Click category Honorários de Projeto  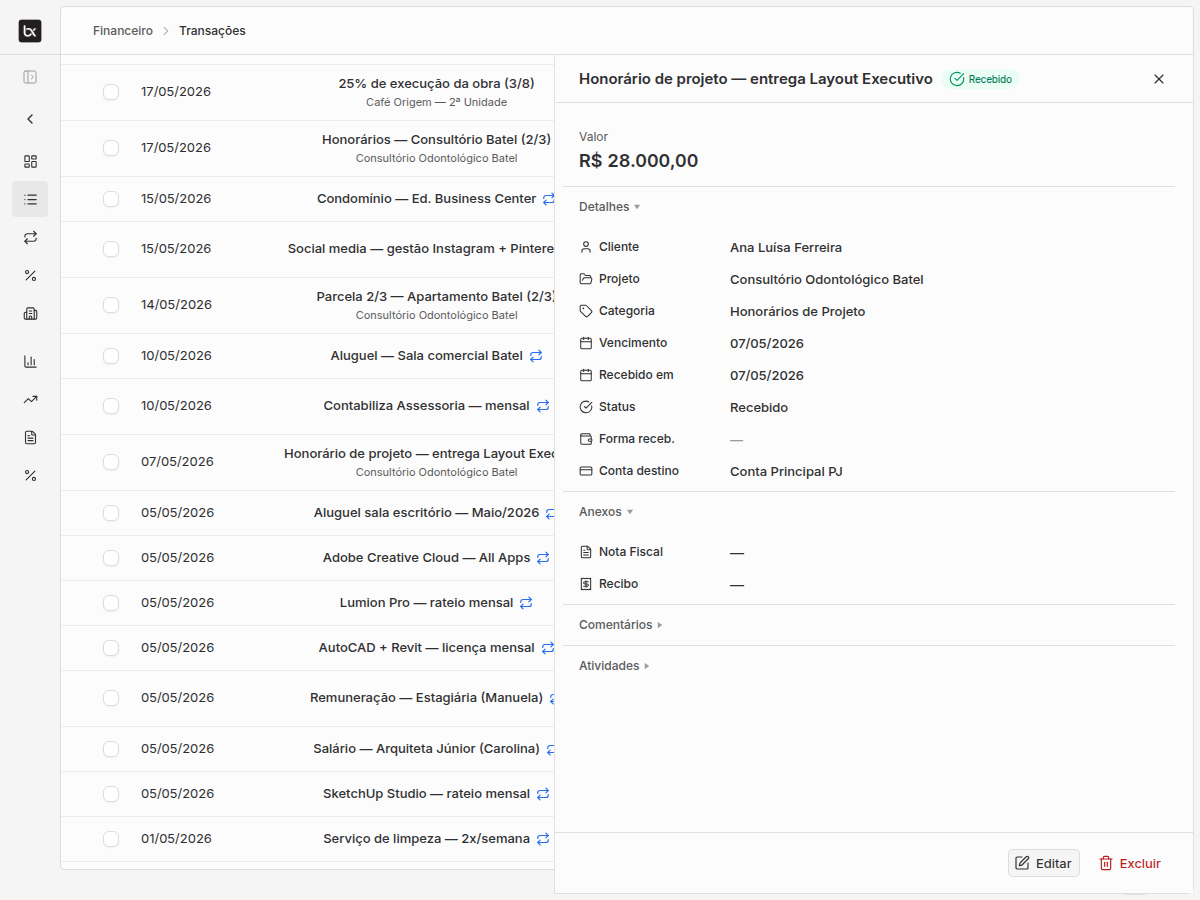point(798,312)
